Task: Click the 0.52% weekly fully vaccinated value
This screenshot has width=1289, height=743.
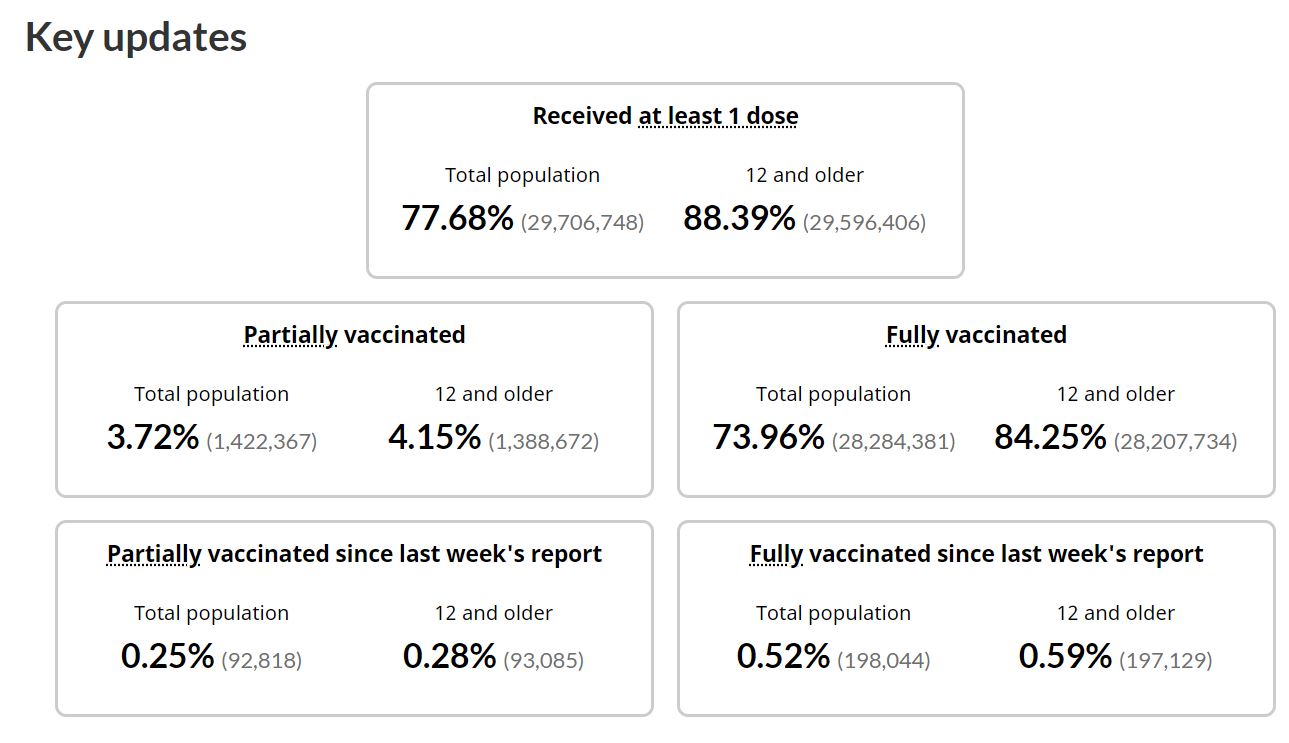Action: coord(783,657)
